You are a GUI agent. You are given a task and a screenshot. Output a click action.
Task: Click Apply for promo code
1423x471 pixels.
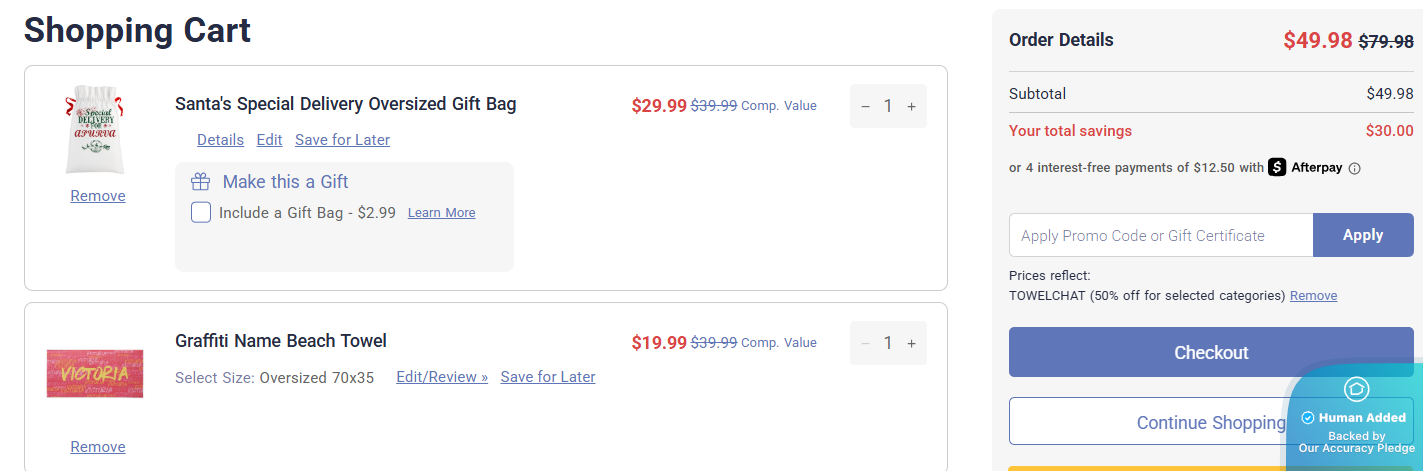point(1362,235)
